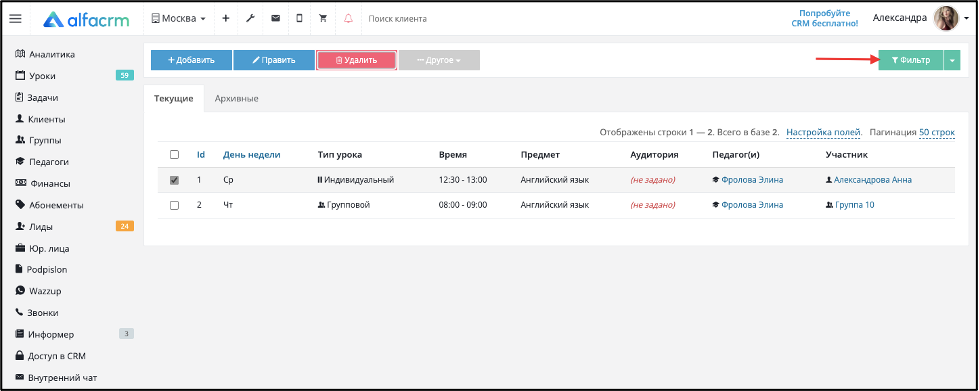
Task: Click the red Удалить button
Action: point(356,60)
